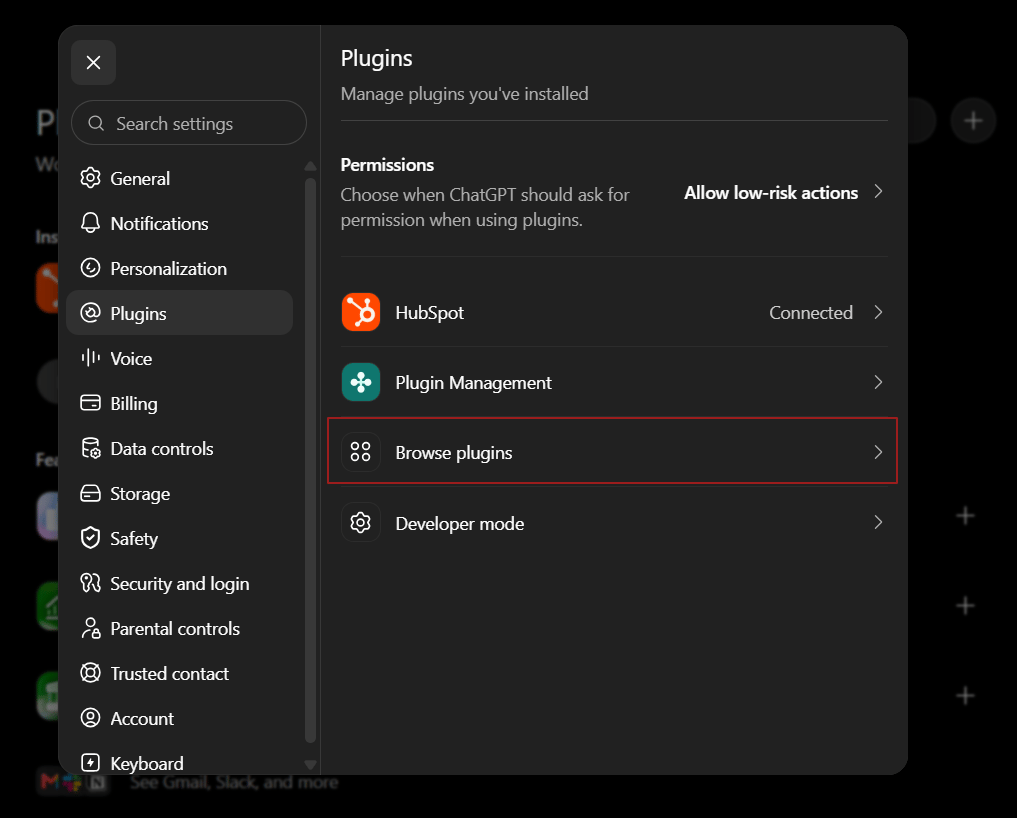This screenshot has width=1017, height=818.
Task: Expand the Plugin Management chevron
Action: click(x=878, y=382)
